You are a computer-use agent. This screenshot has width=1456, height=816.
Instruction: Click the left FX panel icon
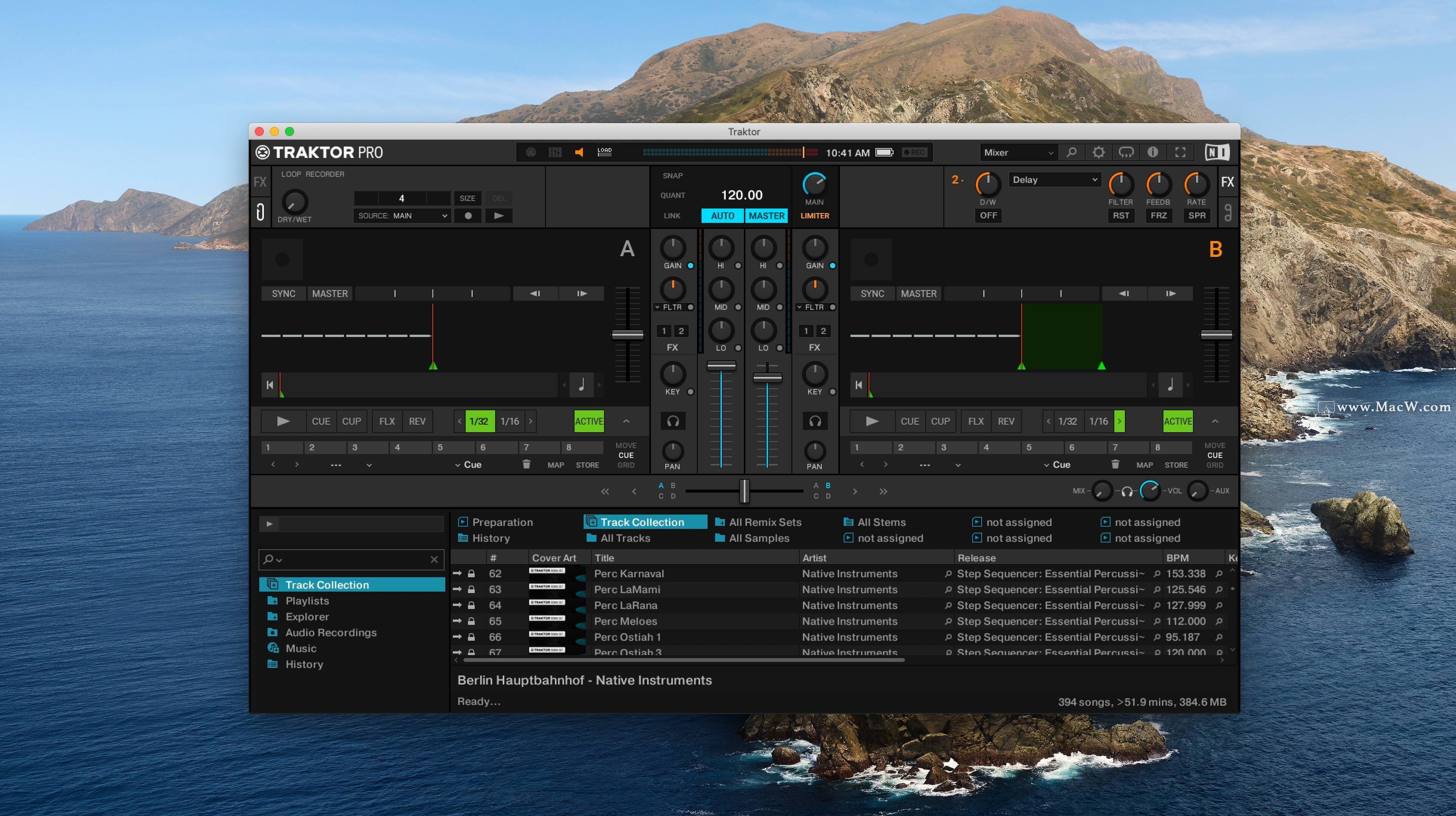260,182
